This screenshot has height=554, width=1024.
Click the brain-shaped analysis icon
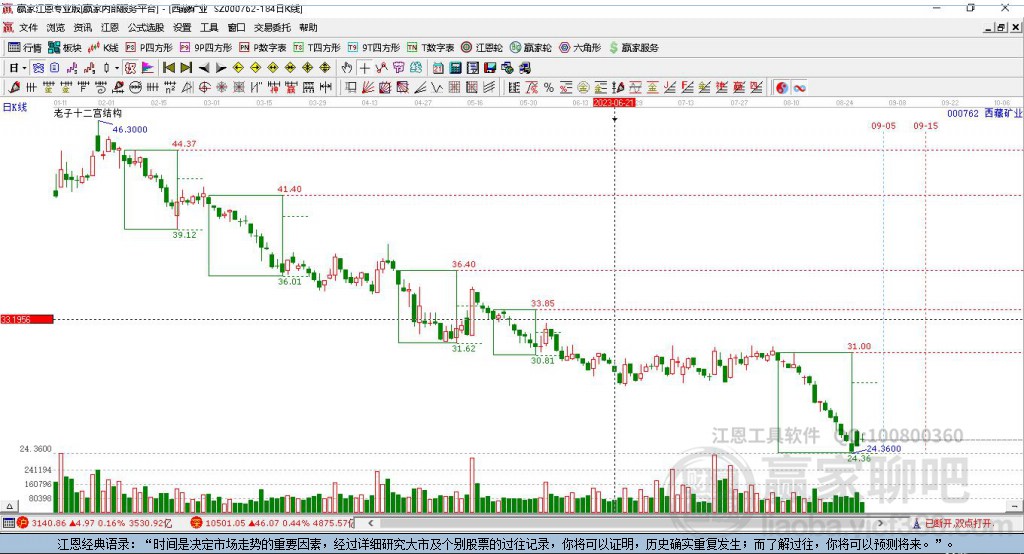tap(415, 68)
